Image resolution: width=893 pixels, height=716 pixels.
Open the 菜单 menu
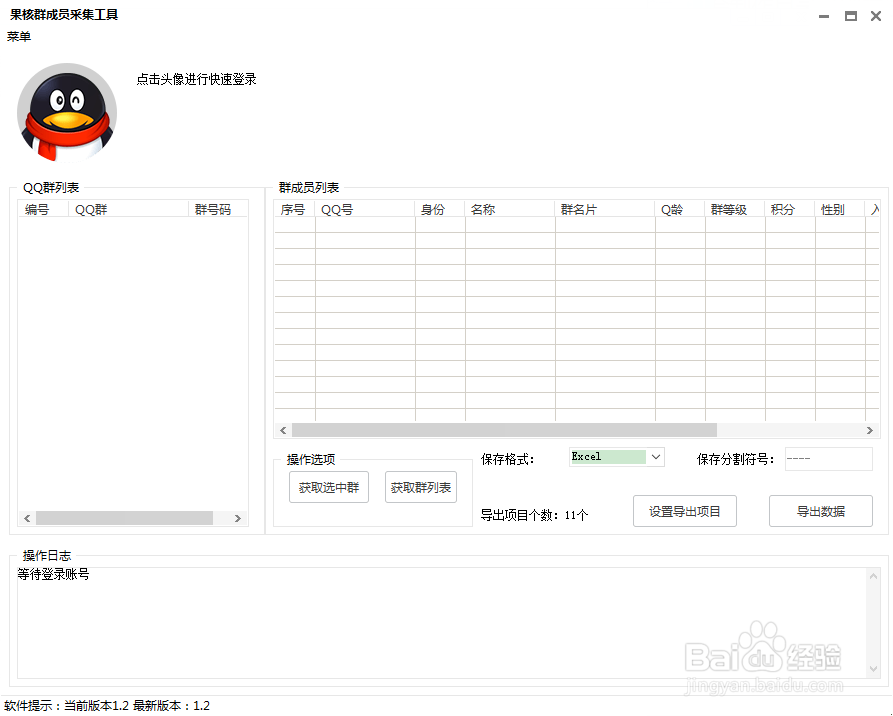(17, 36)
